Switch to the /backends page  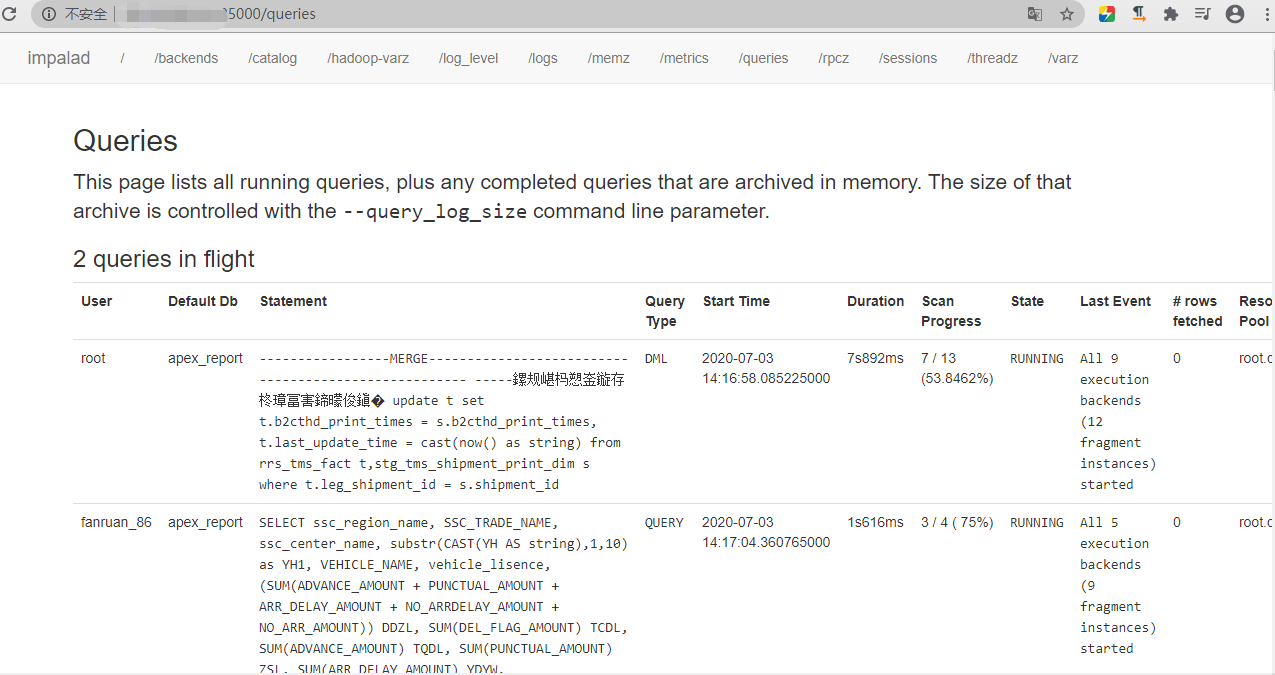click(186, 58)
